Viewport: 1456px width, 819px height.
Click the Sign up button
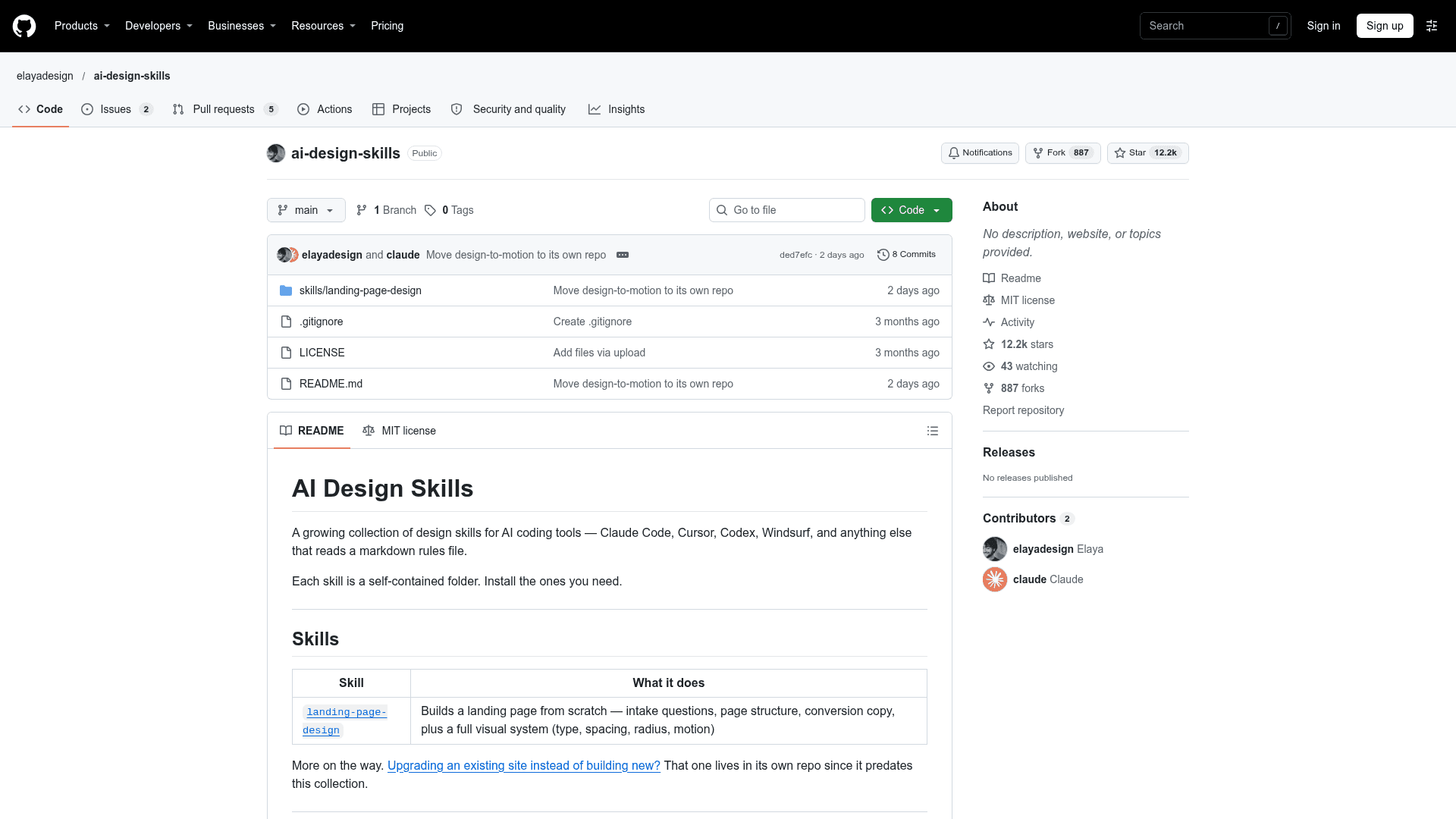coord(1385,26)
